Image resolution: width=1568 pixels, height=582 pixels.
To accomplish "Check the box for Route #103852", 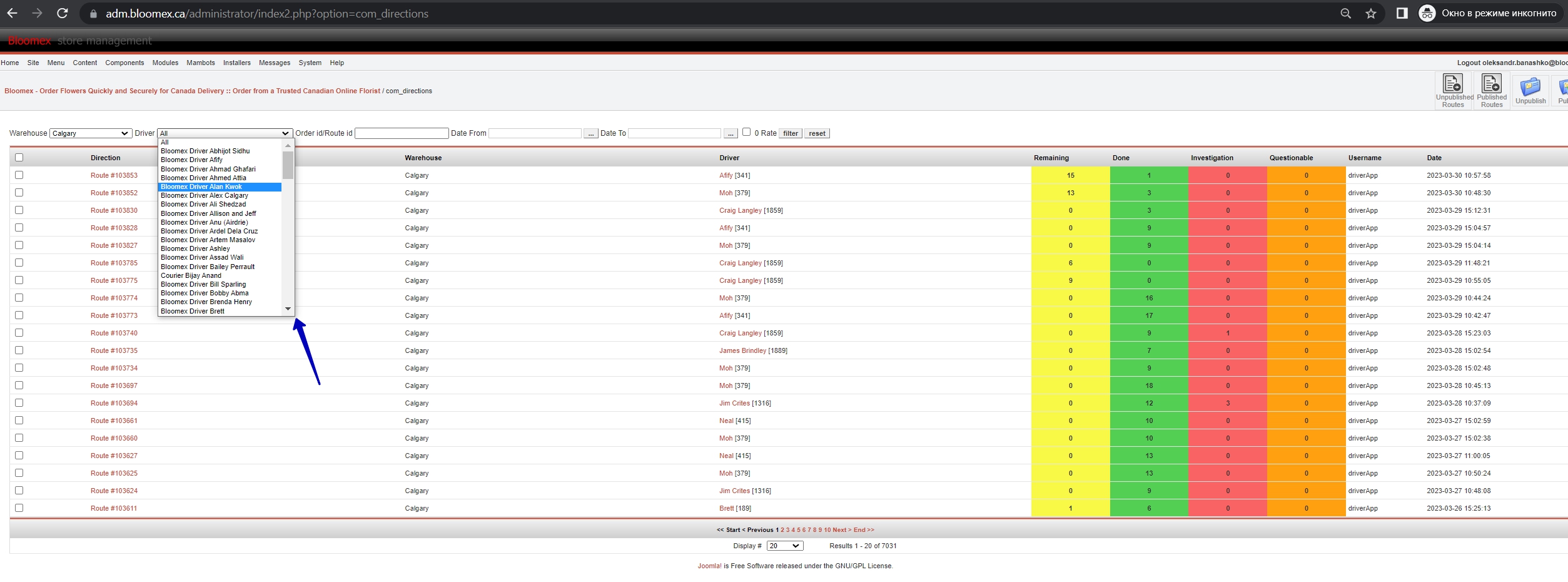I will [19, 193].
